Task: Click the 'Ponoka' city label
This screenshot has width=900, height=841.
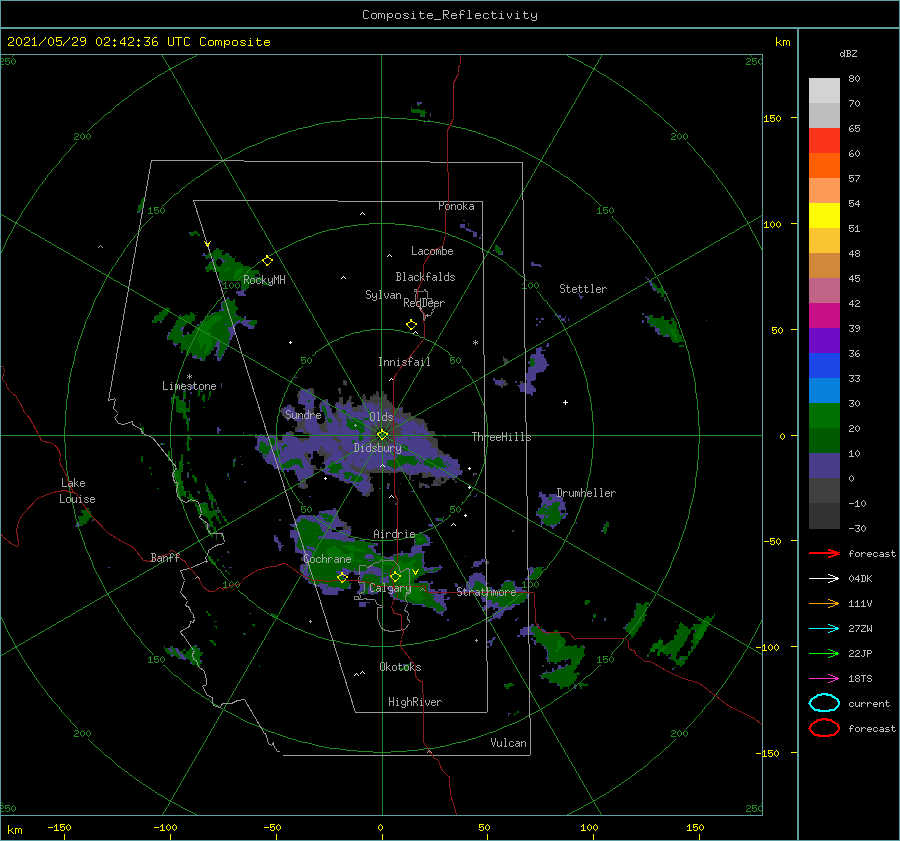Action: pos(456,206)
